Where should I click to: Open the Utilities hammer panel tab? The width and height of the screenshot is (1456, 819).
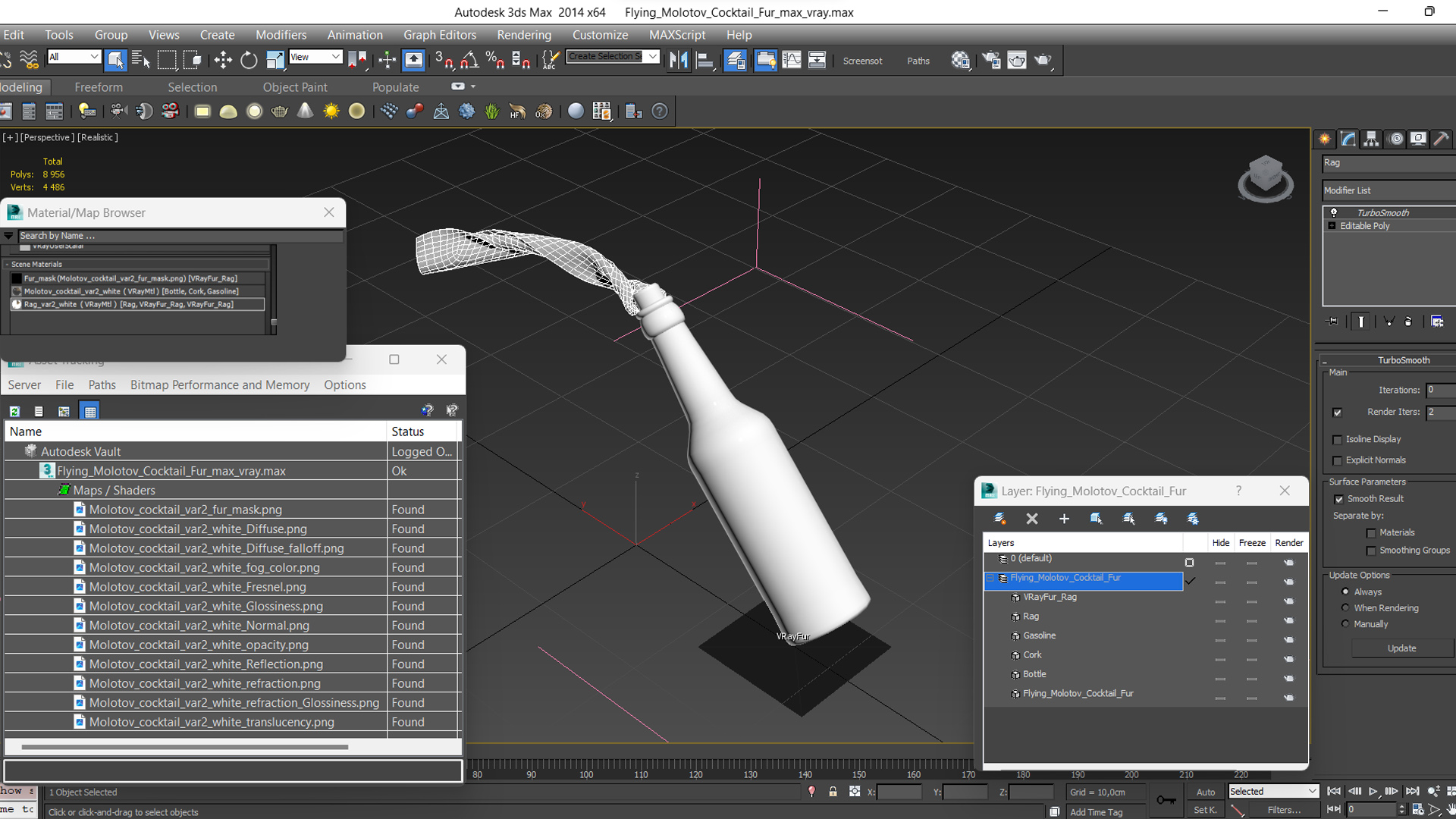(1442, 139)
